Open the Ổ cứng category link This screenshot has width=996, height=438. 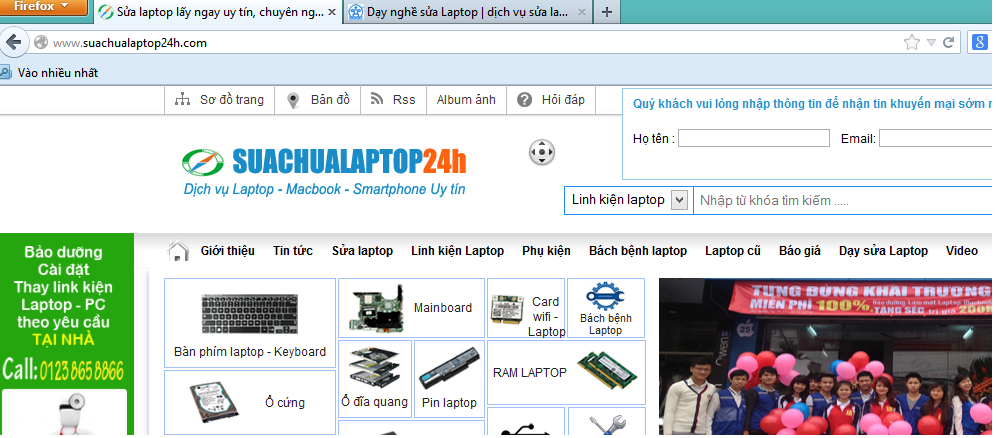tap(285, 402)
